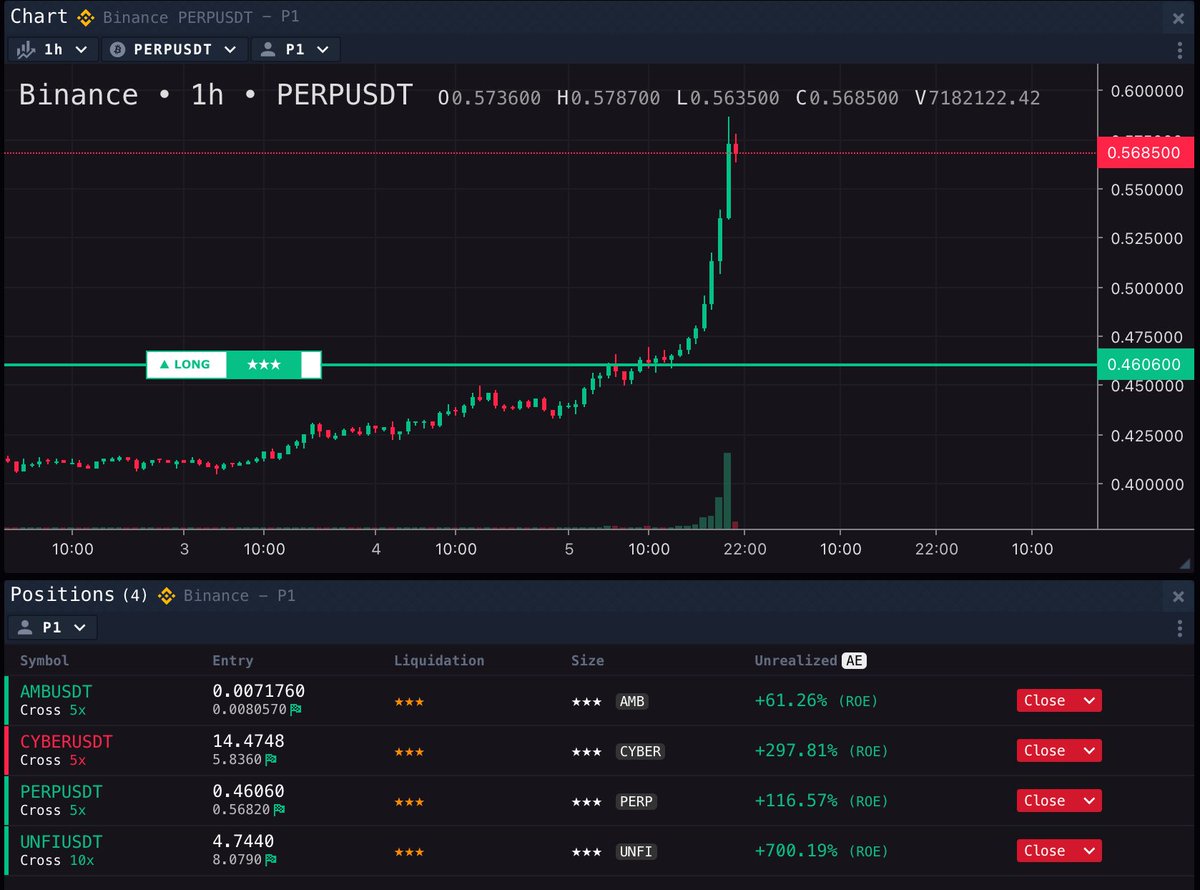Close the Chart panel
Screen dimensions: 1200x890
(x=1178, y=18)
